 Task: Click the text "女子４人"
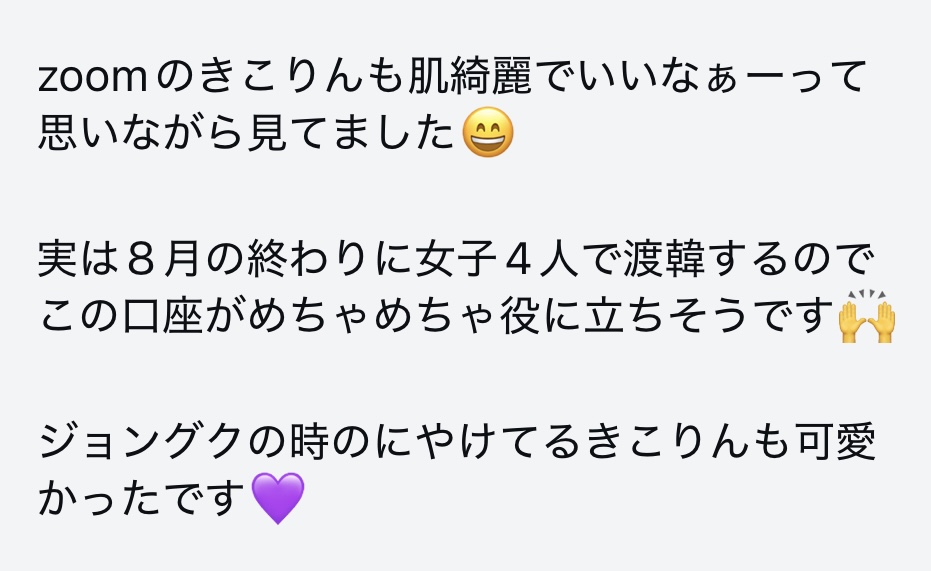pos(496,259)
